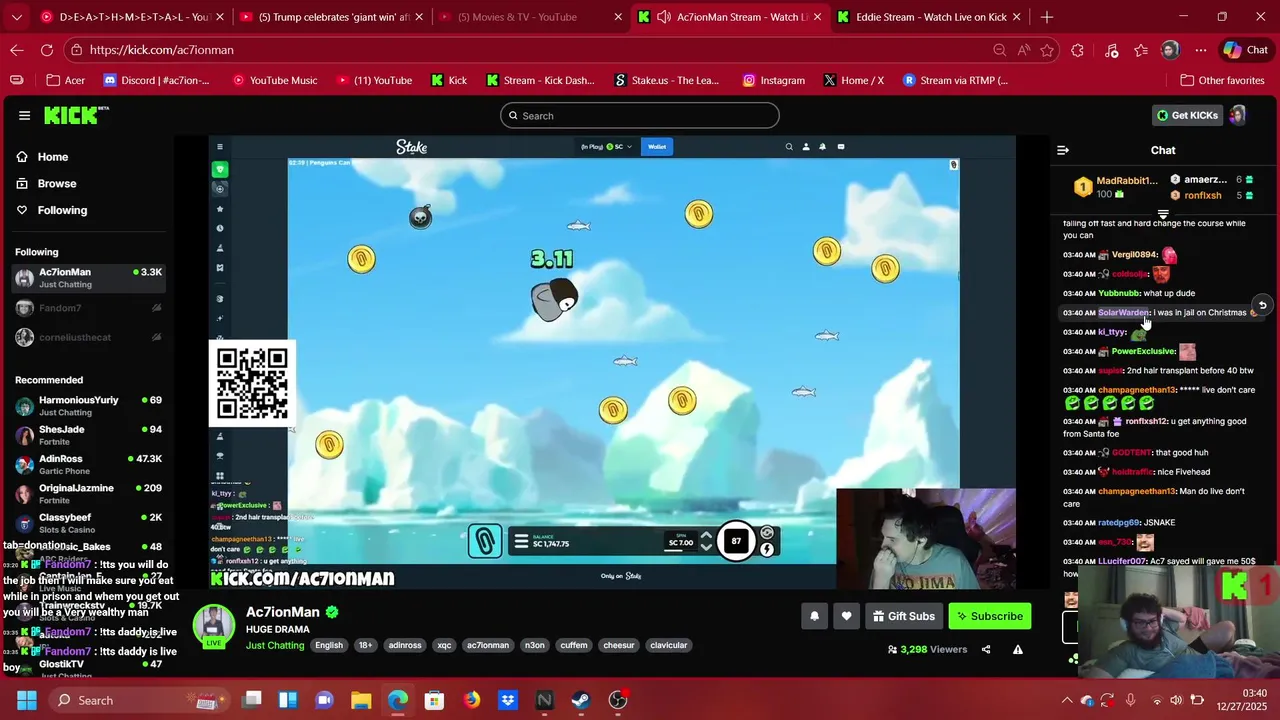
Task: Open the Kick hamburger menu
Action: point(24,115)
